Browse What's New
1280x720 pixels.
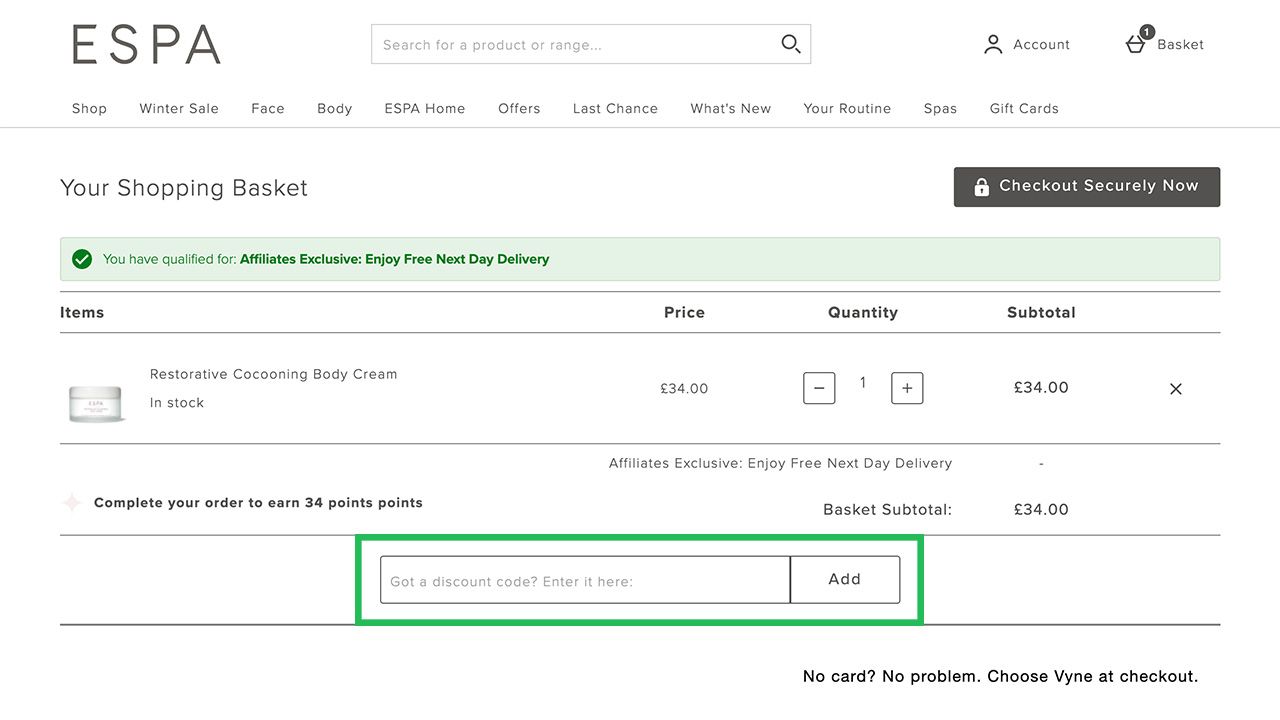tap(731, 108)
